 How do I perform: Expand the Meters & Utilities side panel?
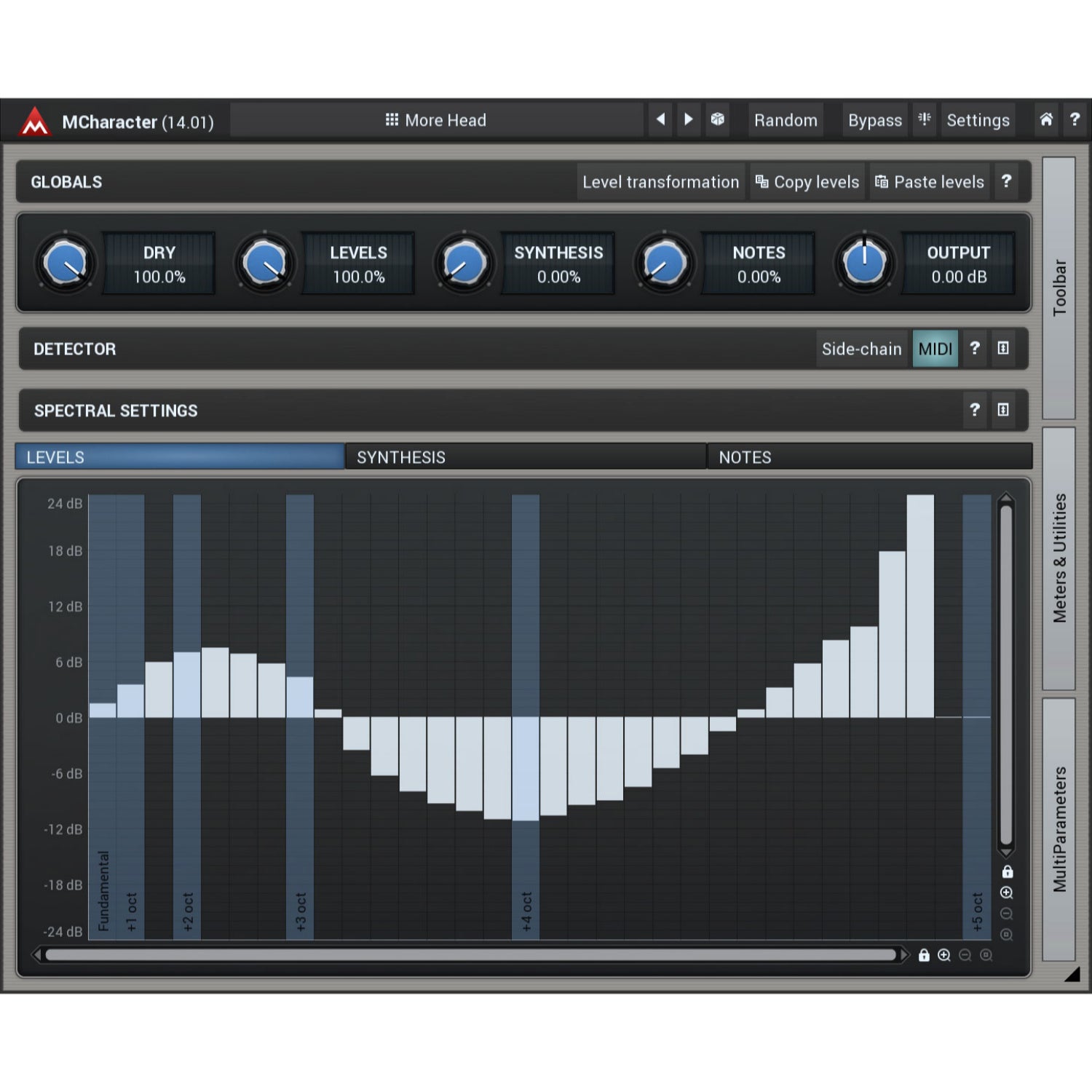click(1059, 558)
